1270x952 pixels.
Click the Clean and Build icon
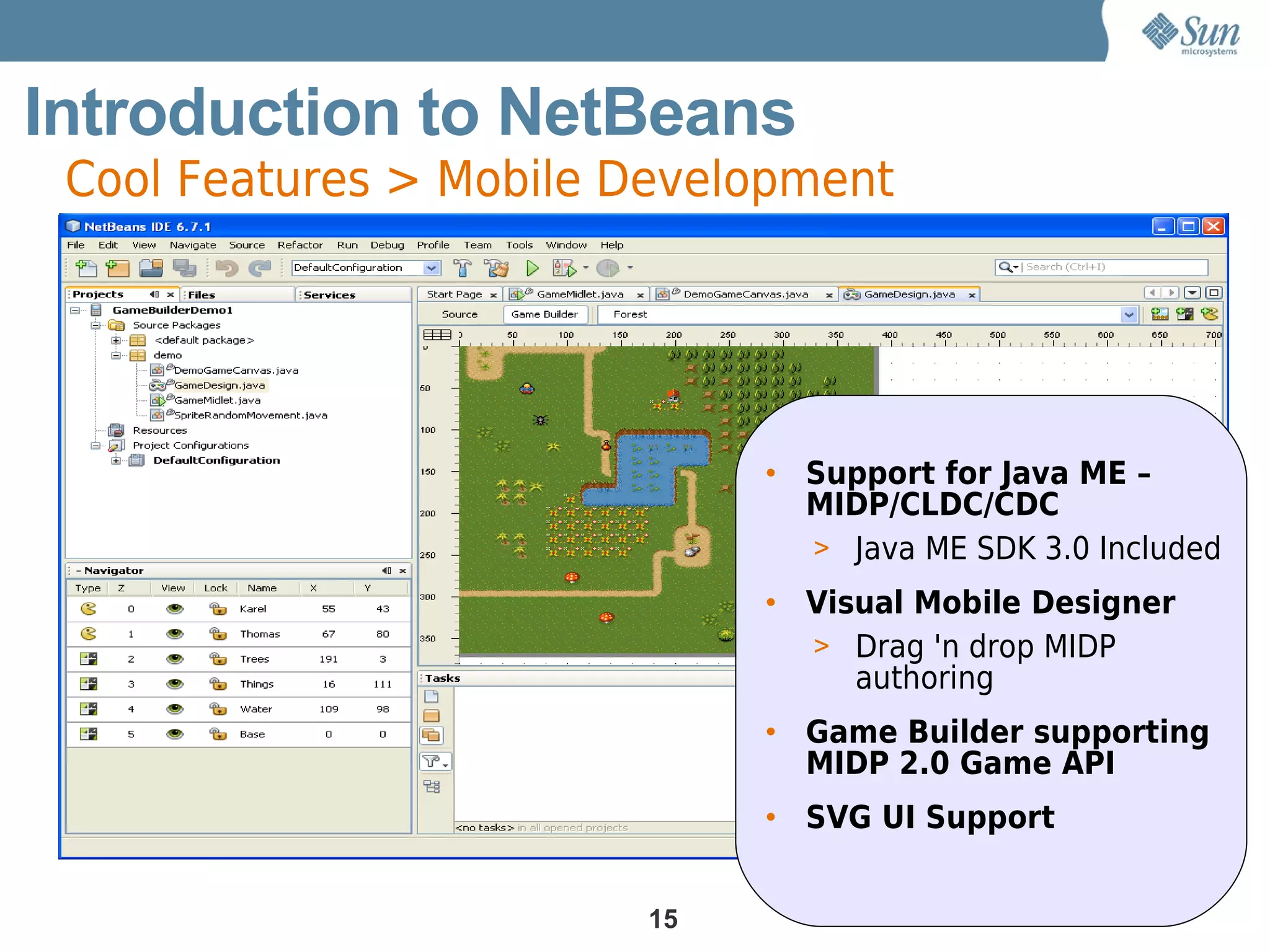[497, 268]
